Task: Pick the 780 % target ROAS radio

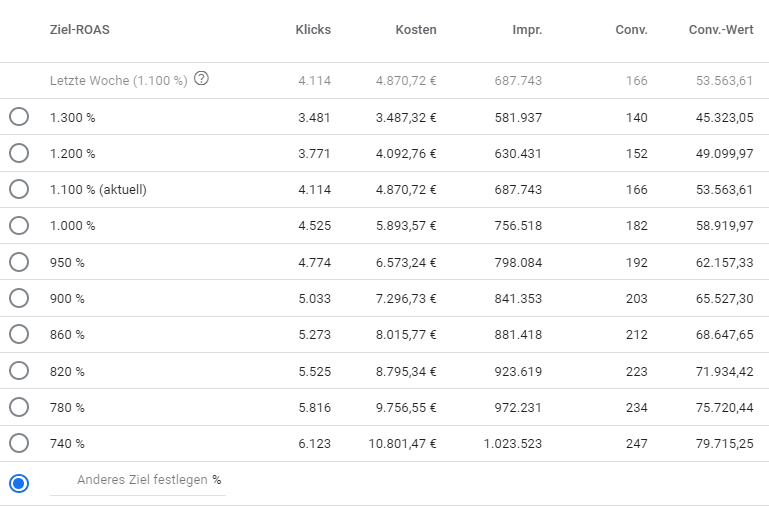Action: coord(19,407)
